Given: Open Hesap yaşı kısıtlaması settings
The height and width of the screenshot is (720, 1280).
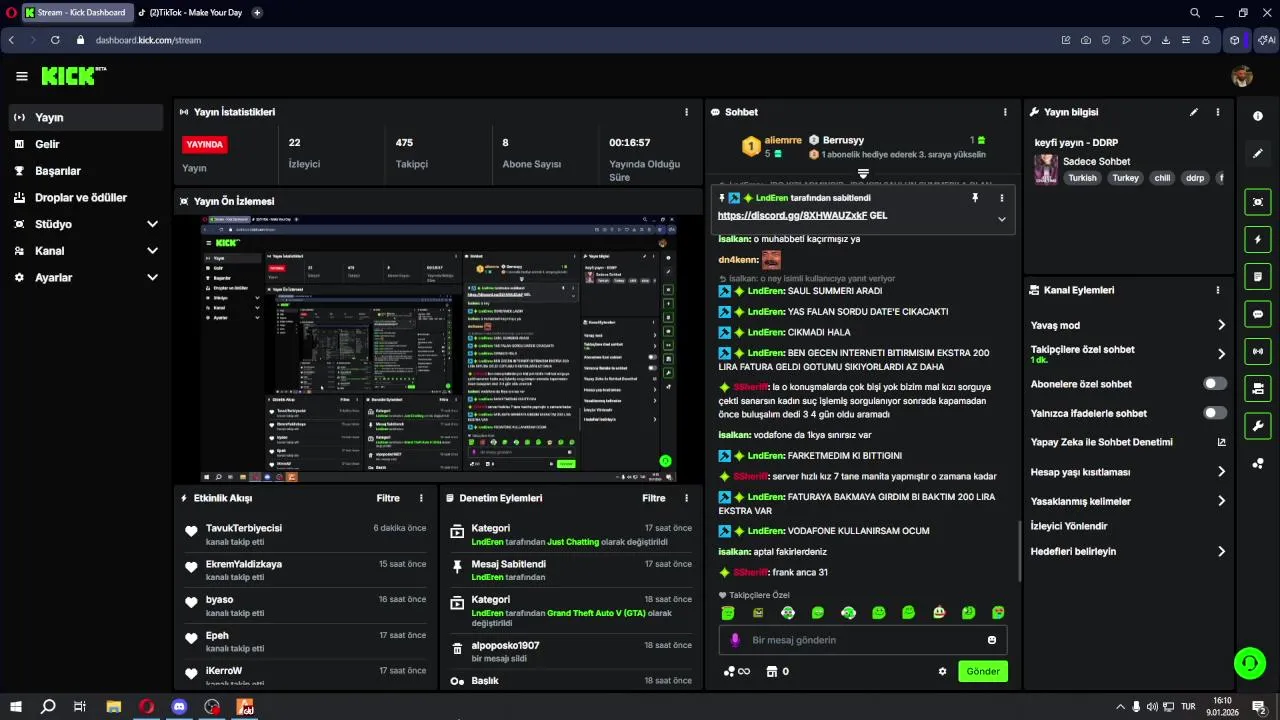Looking at the screenshot, I should (x=1128, y=472).
